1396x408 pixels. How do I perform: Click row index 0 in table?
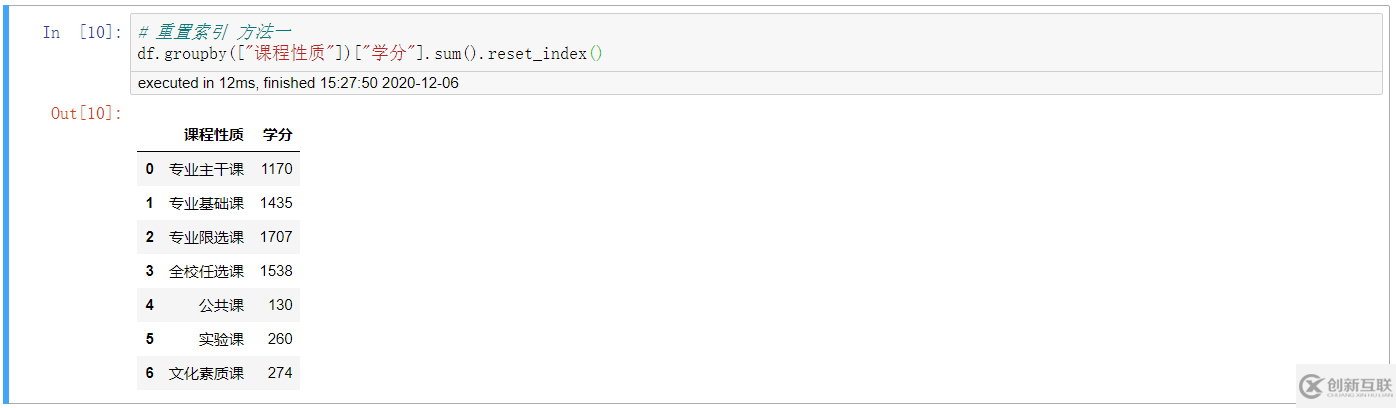pos(150,169)
